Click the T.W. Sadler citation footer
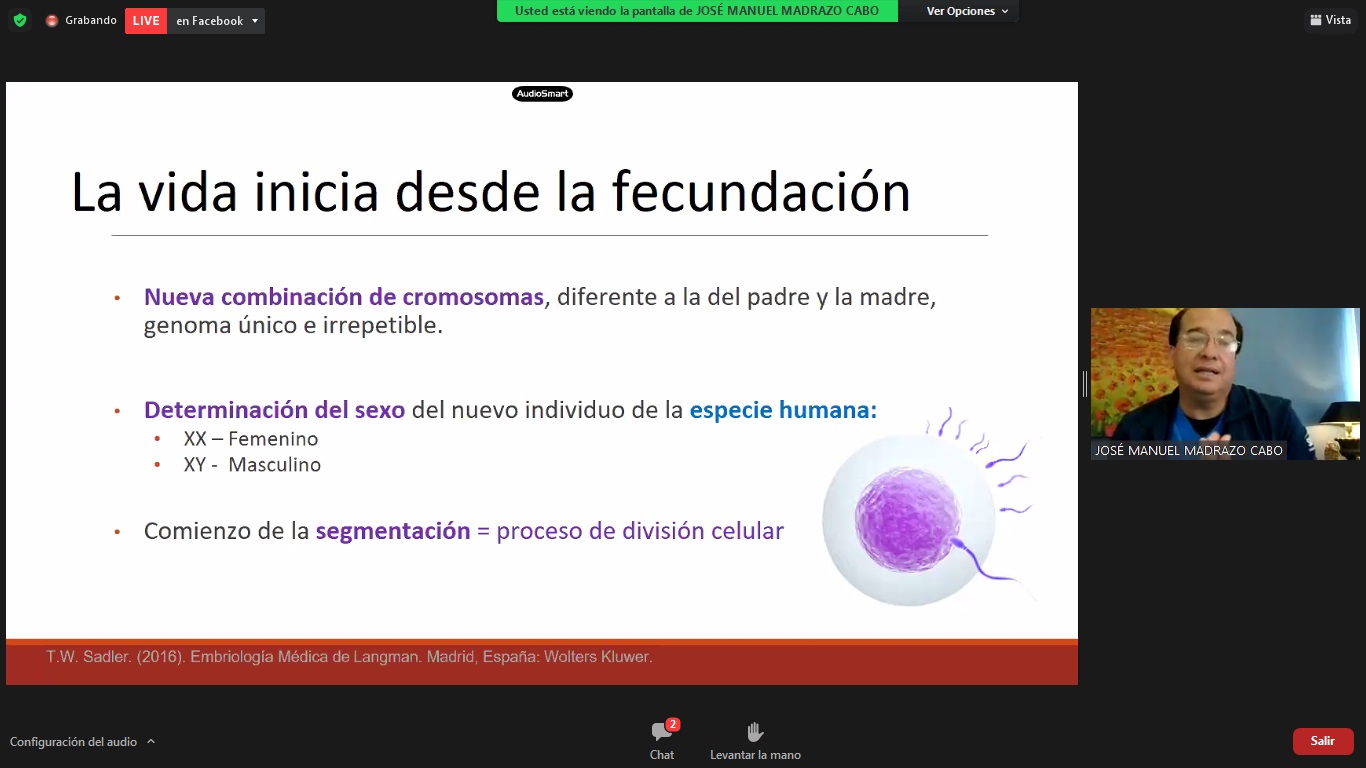The height and width of the screenshot is (768, 1366). click(349, 657)
